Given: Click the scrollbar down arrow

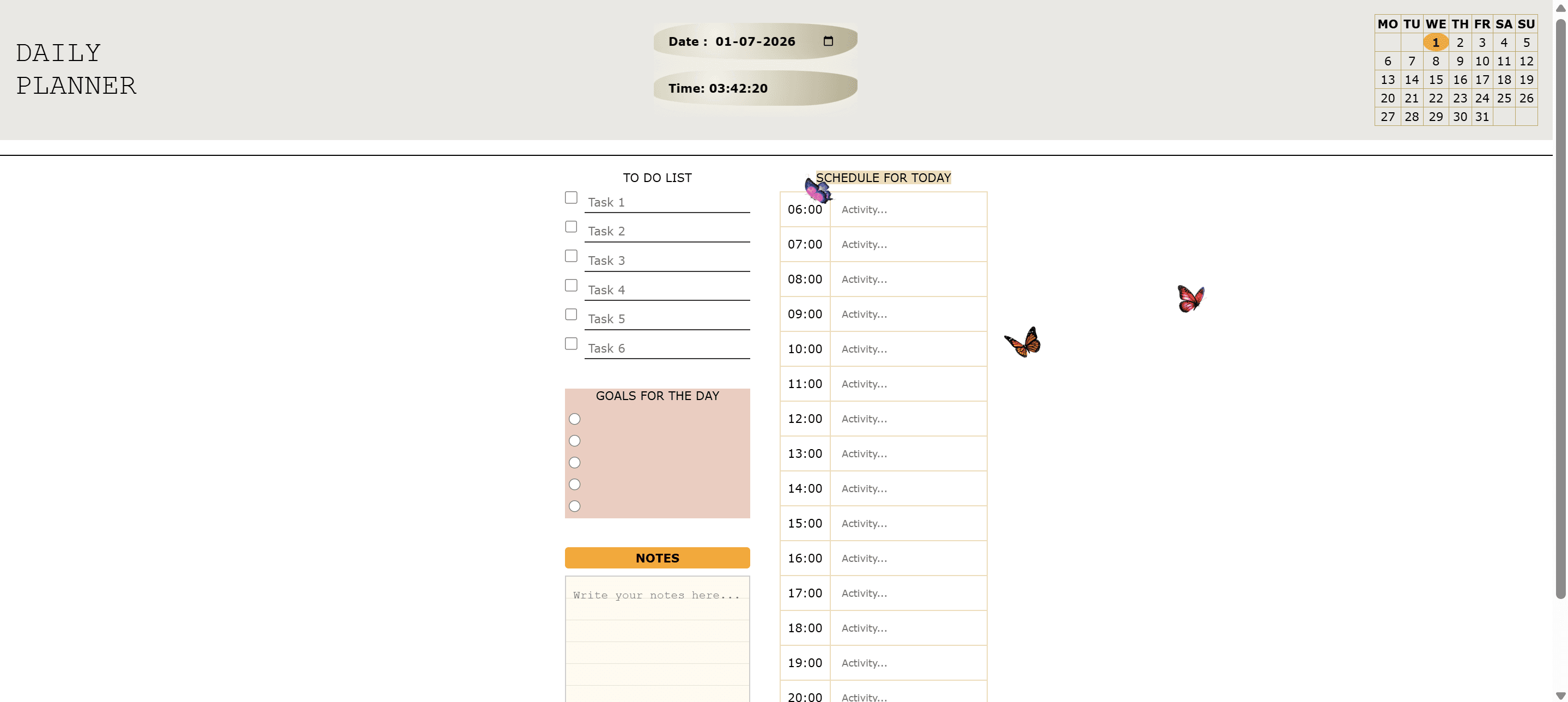Looking at the screenshot, I should click(x=1560, y=696).
